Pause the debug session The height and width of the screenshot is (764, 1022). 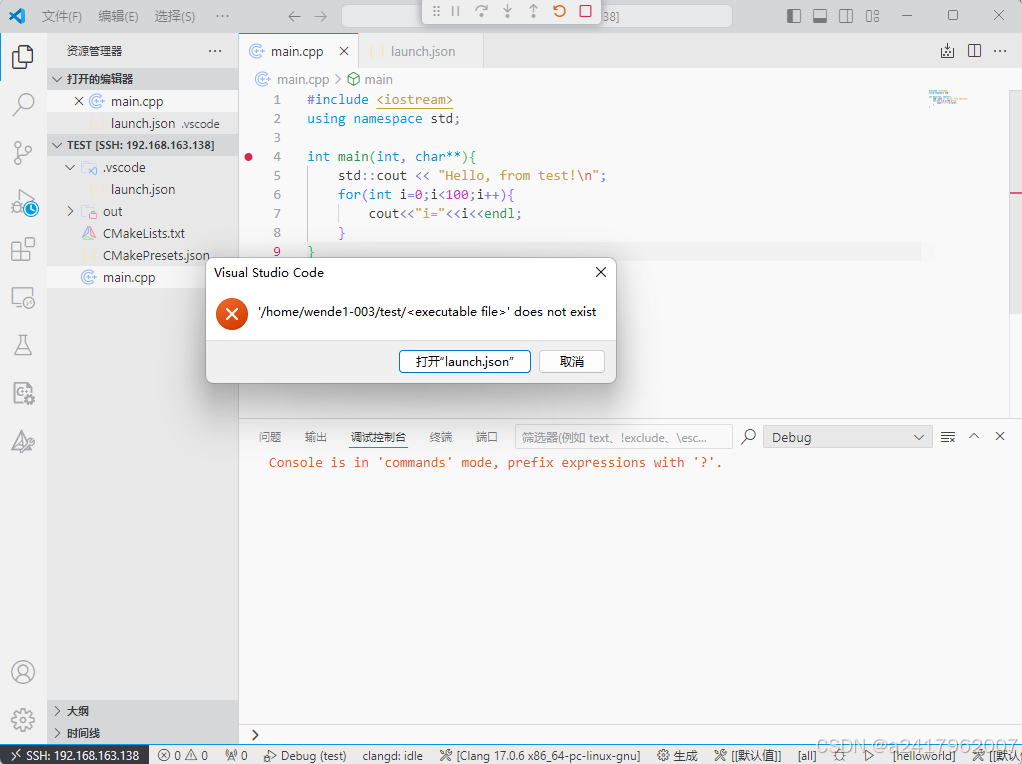pyautogui.click(x=456, y=11)
